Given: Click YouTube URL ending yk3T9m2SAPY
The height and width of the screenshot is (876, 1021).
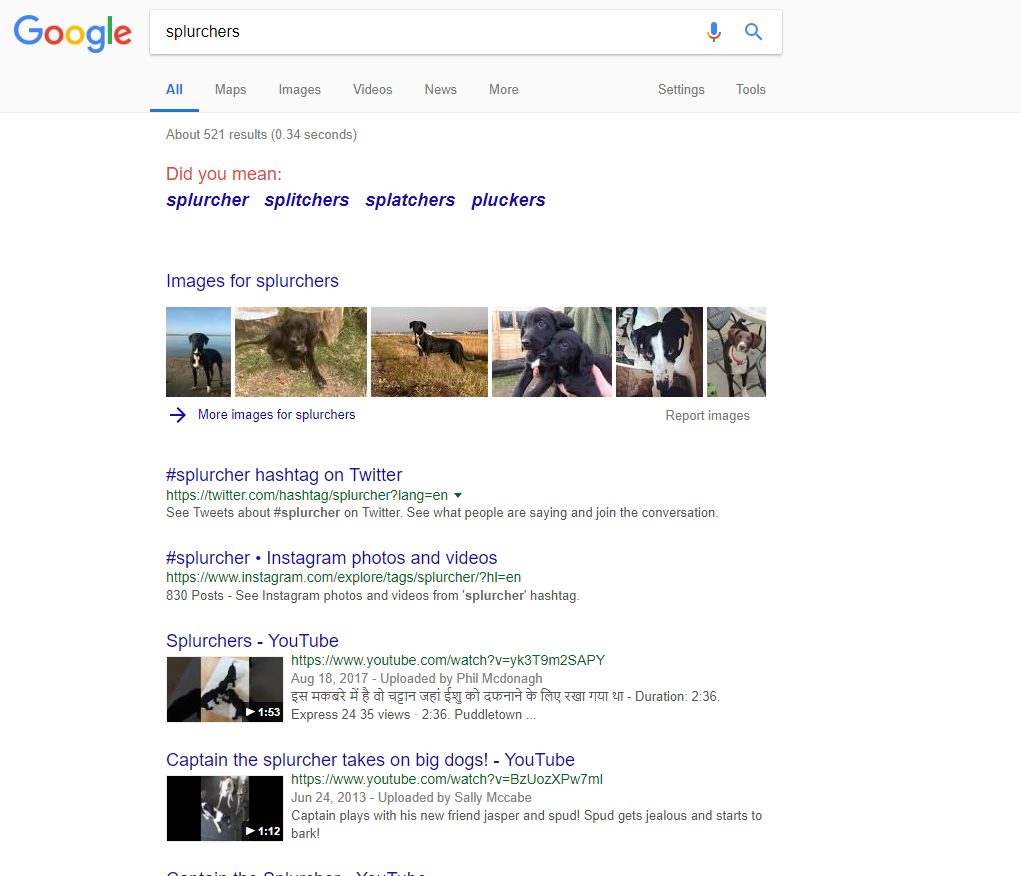Looking at the screenshot, I should coord(448,660).
